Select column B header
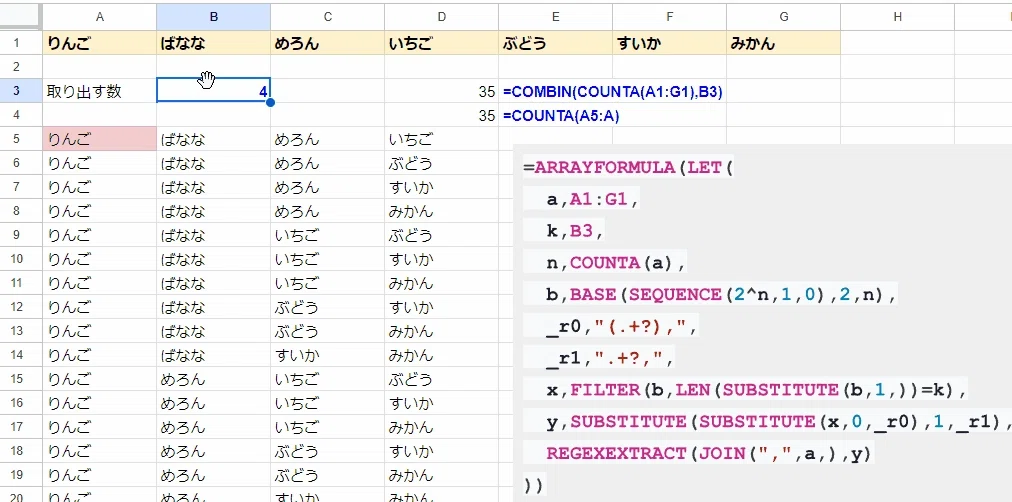 pos(214,17)
